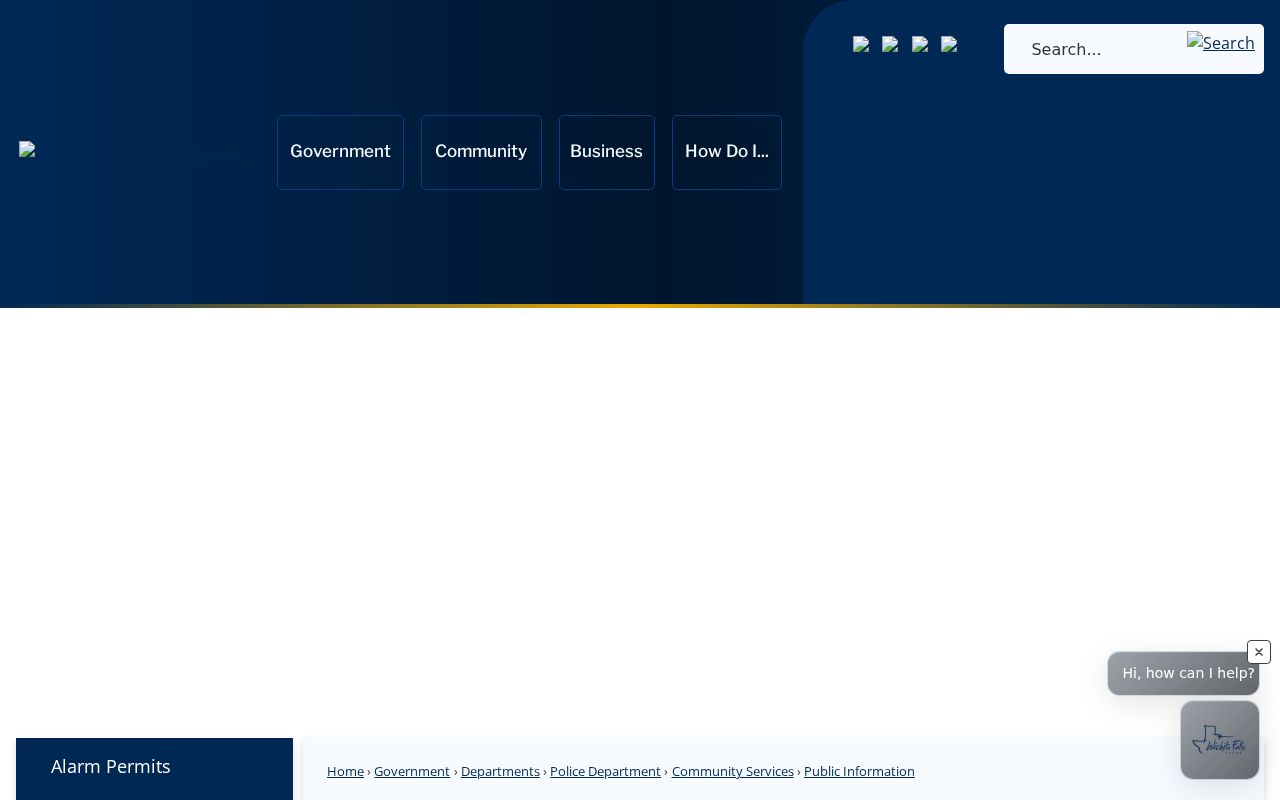Open the Departments breadcrumb link
Screen dimensions: 1280x800
(500, 771)
